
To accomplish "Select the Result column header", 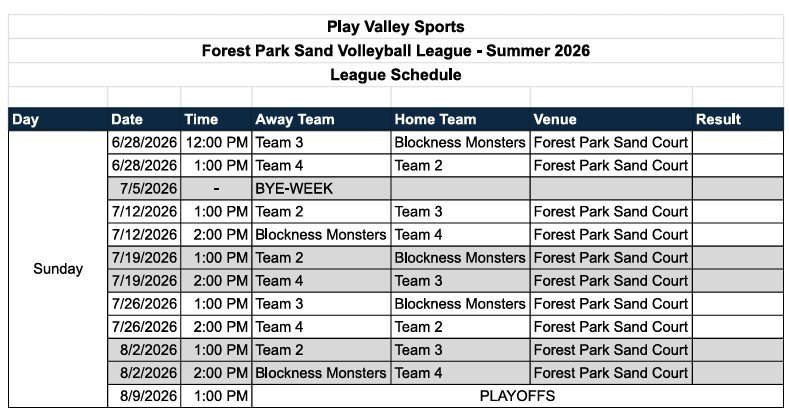I will pos(738,119).
